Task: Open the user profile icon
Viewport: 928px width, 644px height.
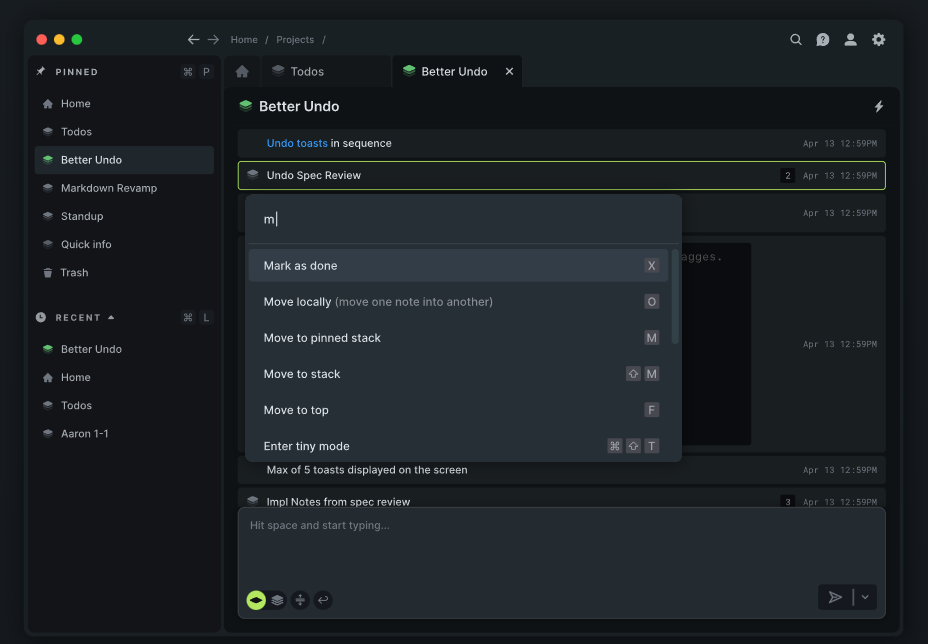Action: pyautogui.click(x=850, y=40)
